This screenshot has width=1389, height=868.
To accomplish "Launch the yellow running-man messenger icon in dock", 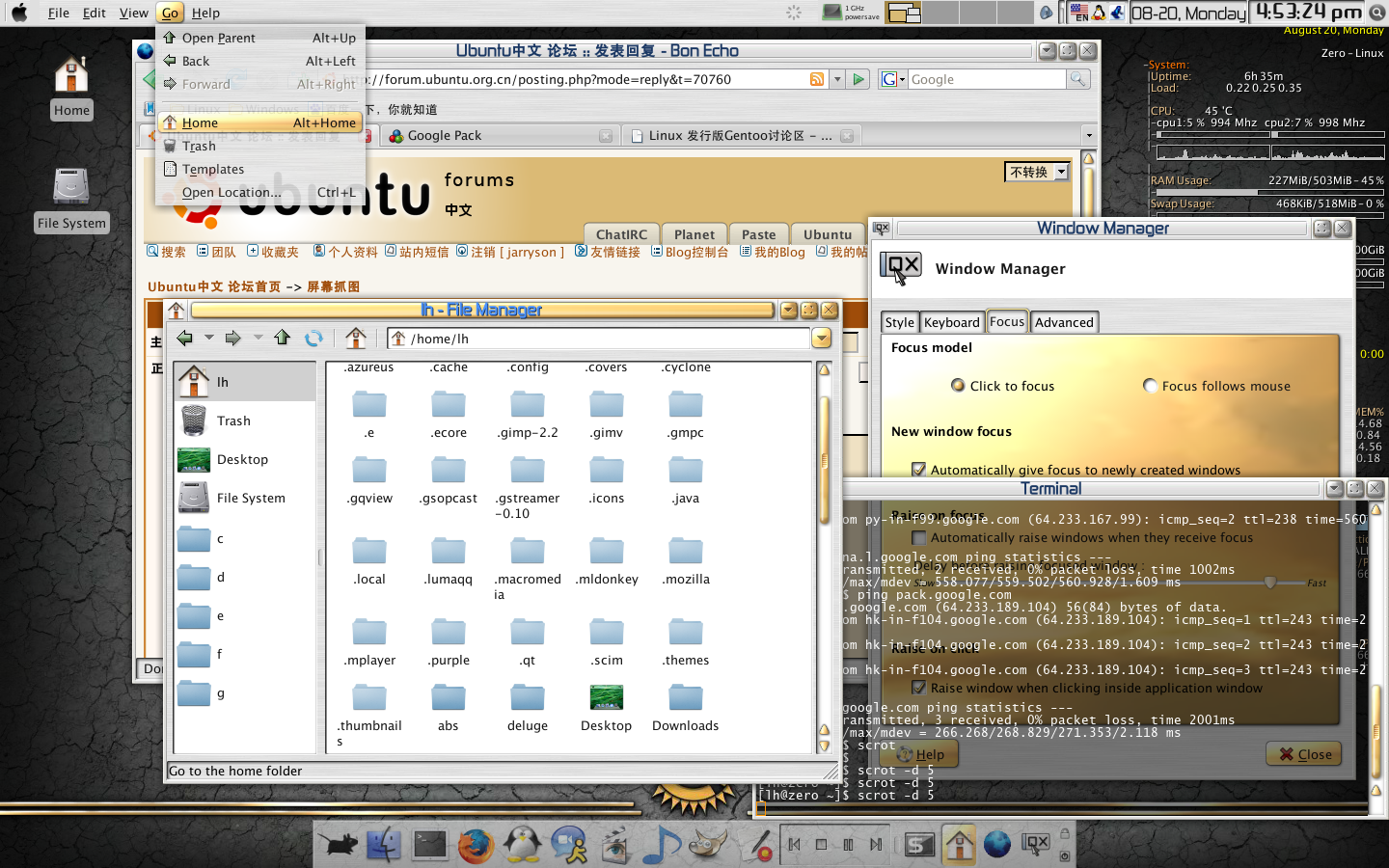I will tap(569, 845).
